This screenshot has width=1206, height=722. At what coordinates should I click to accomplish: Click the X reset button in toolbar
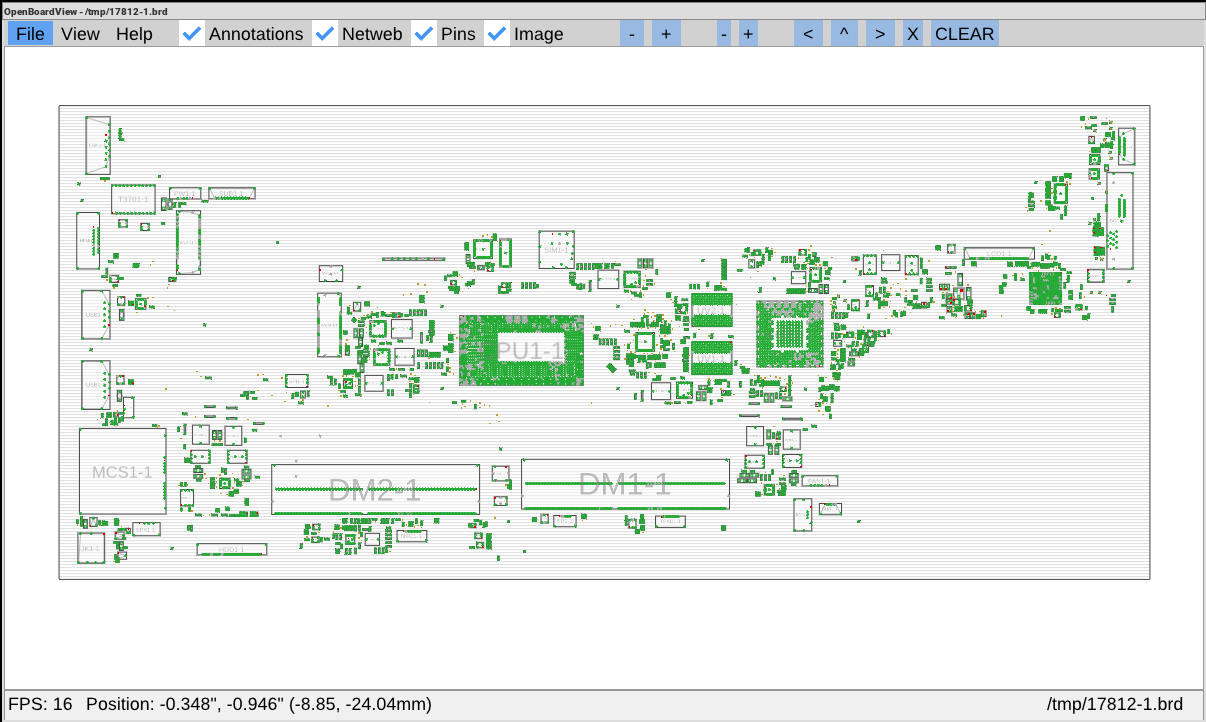912,34
